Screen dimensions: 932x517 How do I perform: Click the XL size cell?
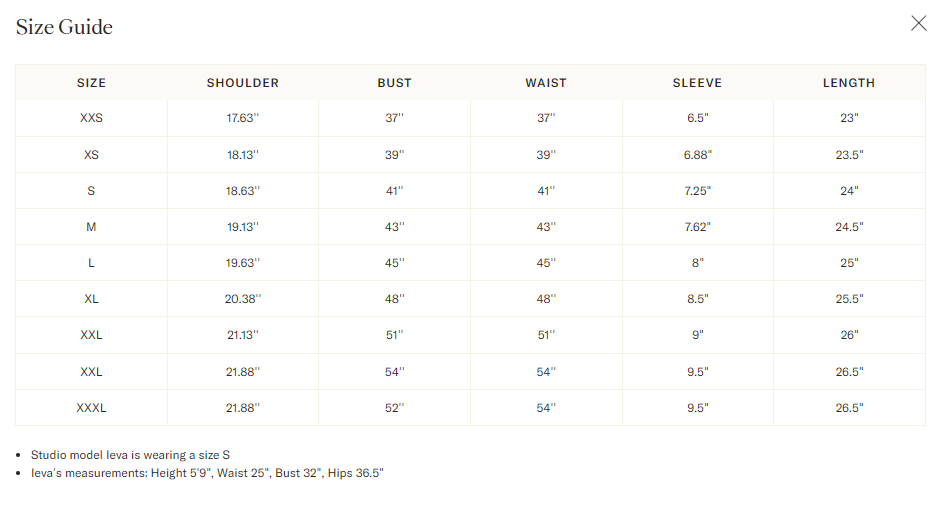pos(91,299)
